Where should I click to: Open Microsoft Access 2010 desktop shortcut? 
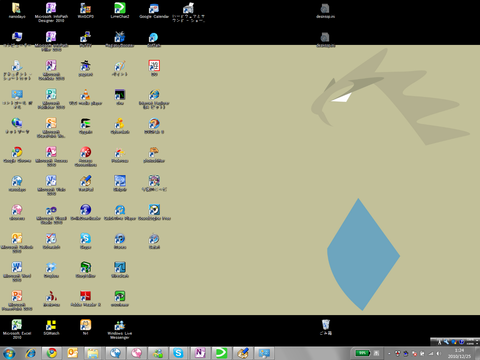[51, 156]
